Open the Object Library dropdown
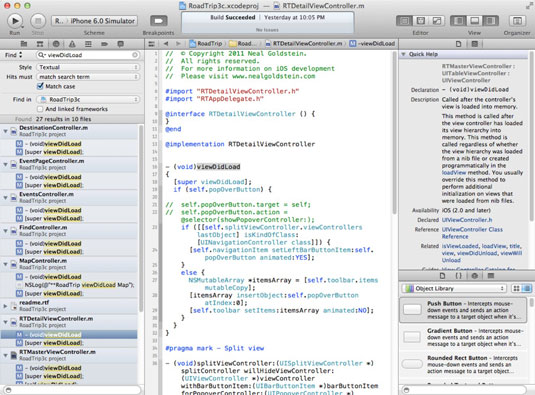Image resolution: width=535 pixels, height=395 pixels. coord(453,289)
